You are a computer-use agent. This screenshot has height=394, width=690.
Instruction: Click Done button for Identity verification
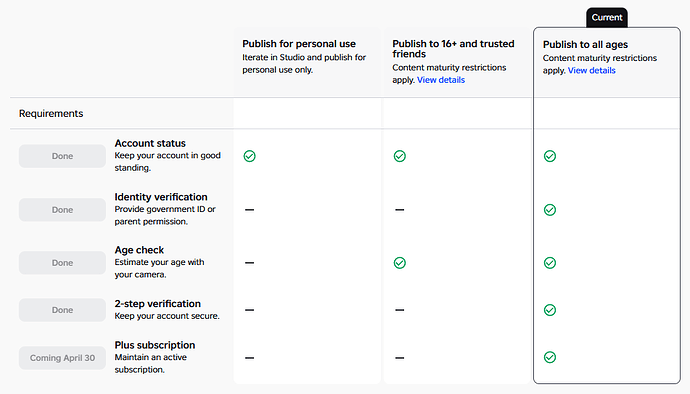click(62, 210)
